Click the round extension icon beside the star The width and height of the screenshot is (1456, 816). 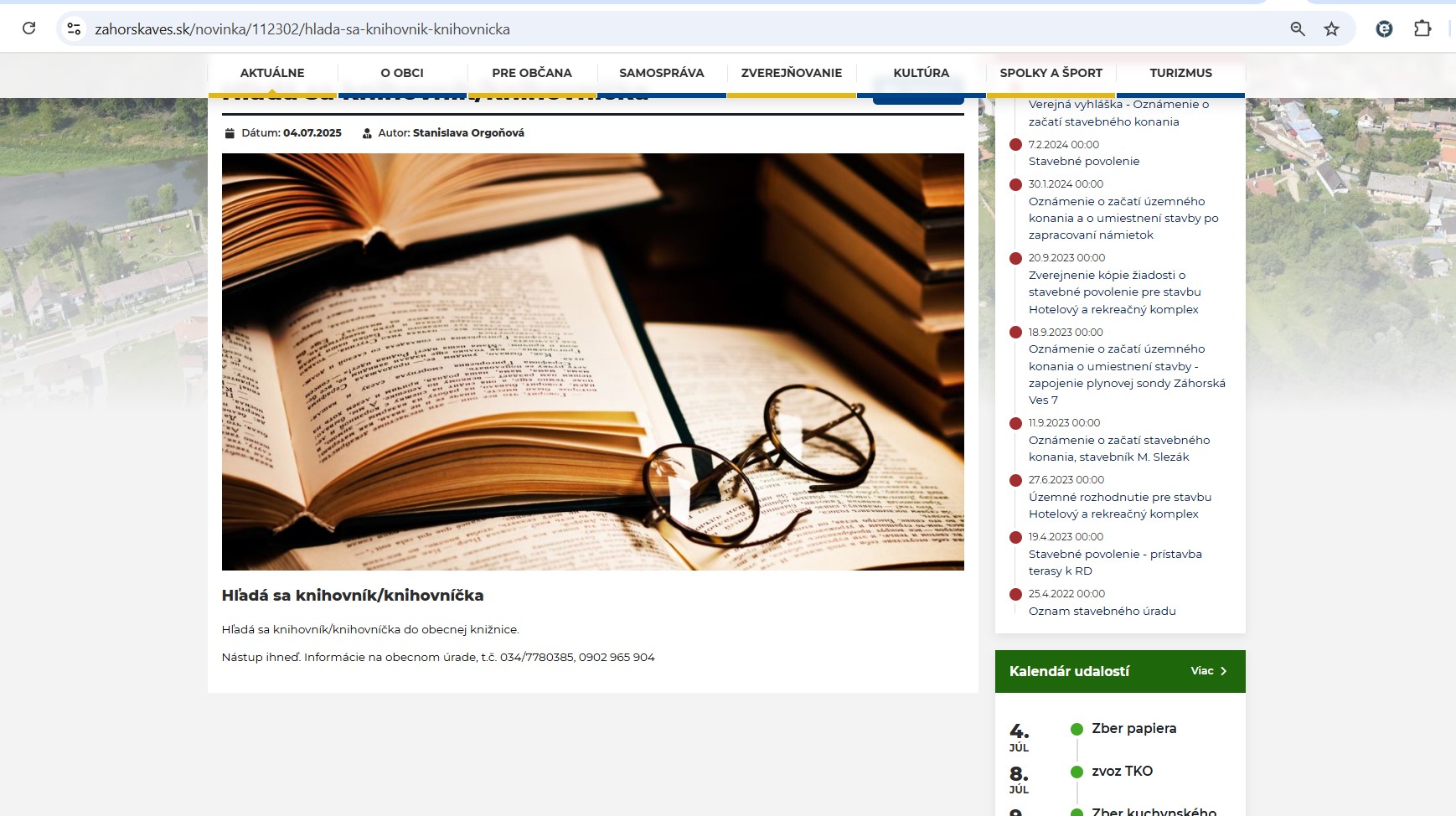tap(1384, 28)
